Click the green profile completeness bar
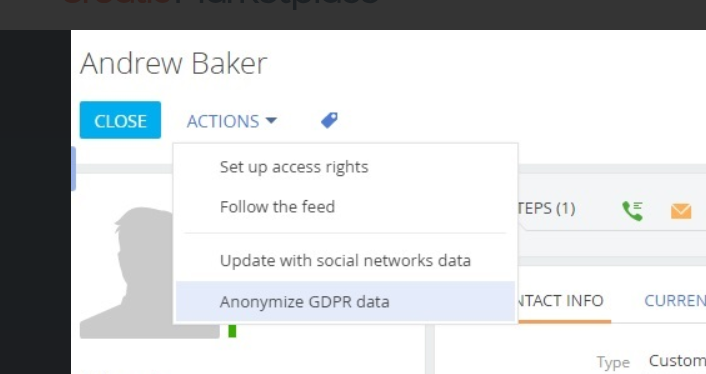This screenshot has width=706, height=374. pos(232,331)
